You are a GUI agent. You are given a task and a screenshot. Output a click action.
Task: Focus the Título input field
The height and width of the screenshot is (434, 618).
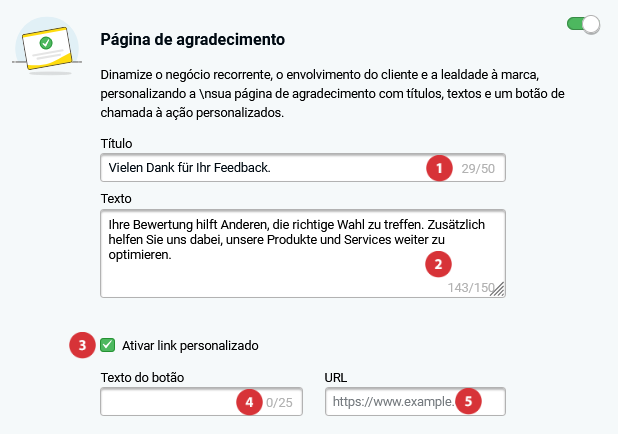(x=303, y=168)
